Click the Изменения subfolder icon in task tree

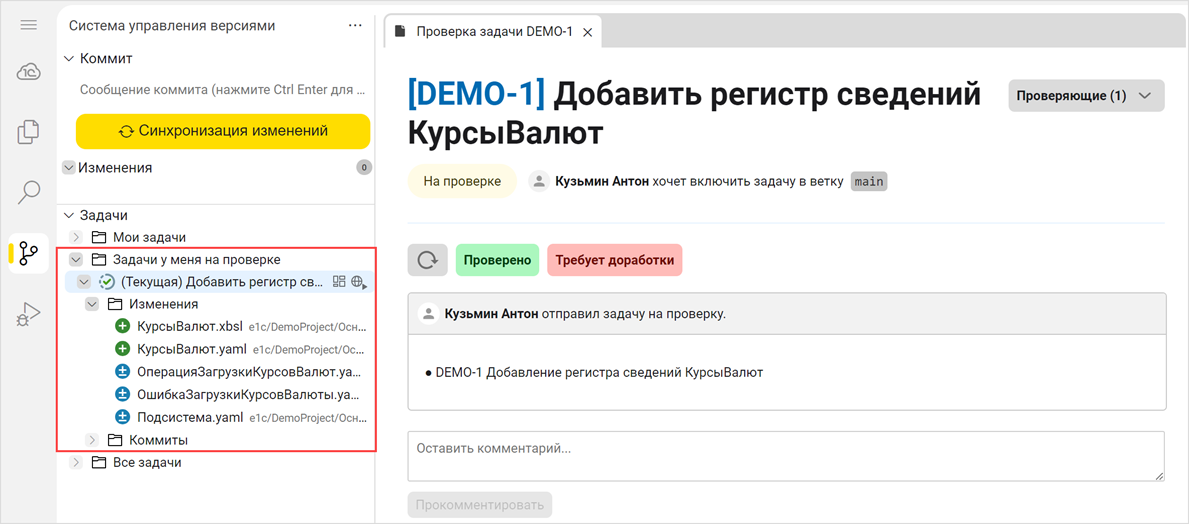pyautogui.click(x=115, y=304)
